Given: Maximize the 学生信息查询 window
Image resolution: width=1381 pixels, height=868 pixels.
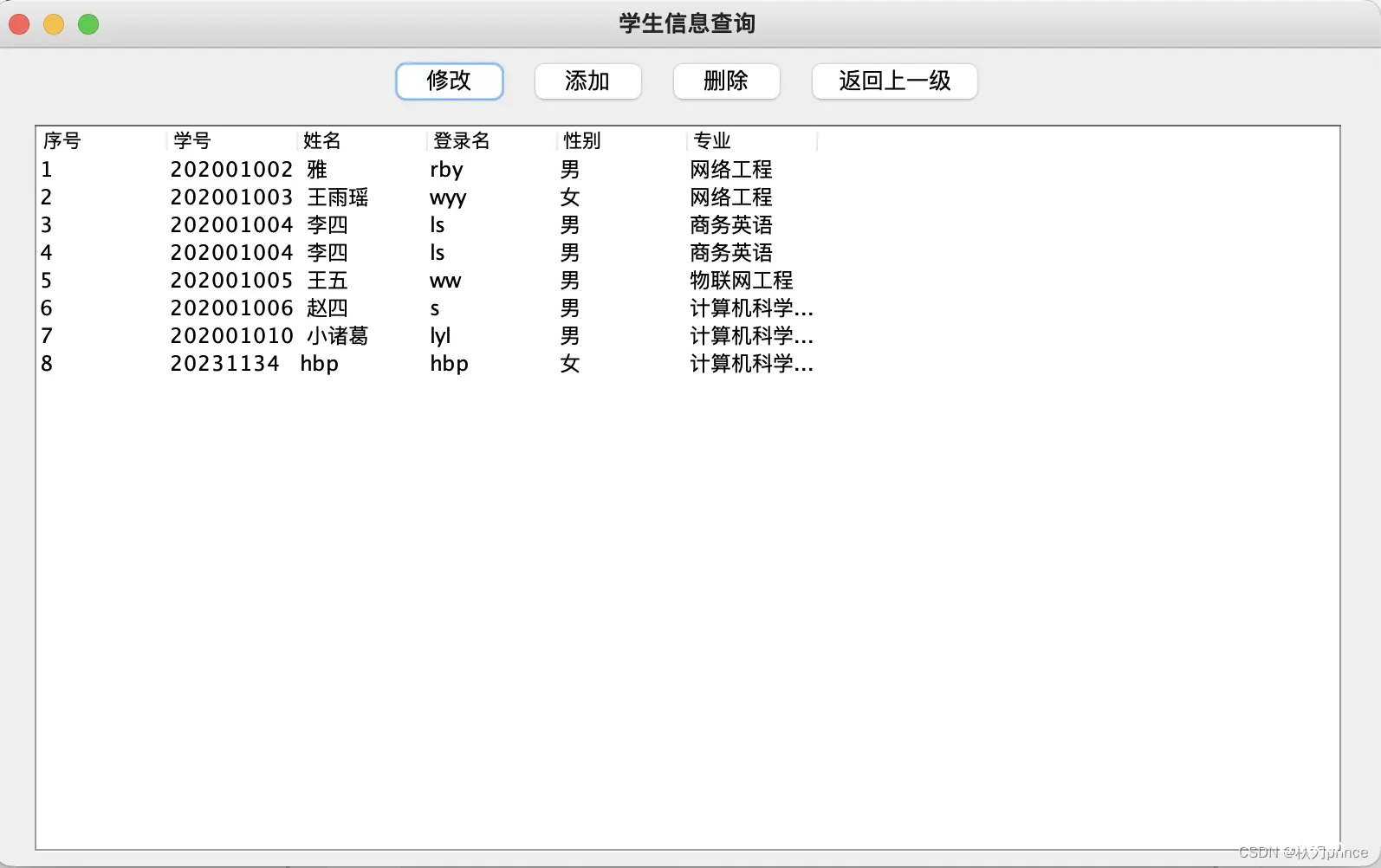Looking at the screenshot, I should click(88, 24).
